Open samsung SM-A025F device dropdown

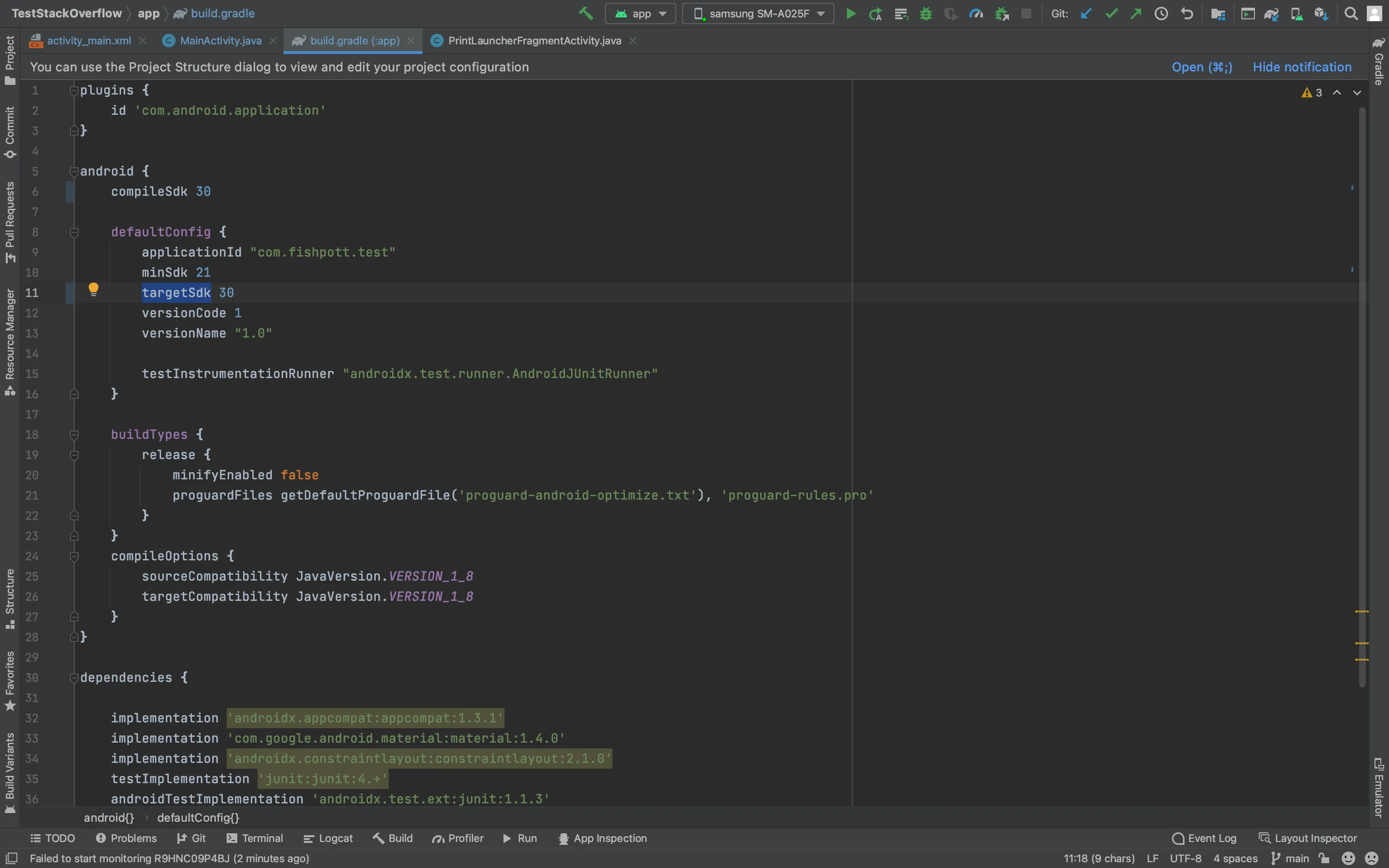pyautogui.click(x=758, y=14)
